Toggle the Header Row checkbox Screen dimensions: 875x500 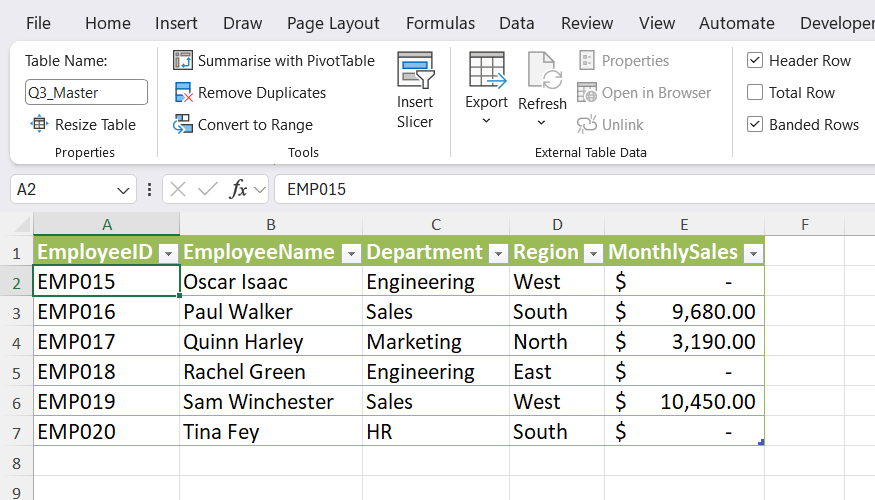(x=755, y=60)
